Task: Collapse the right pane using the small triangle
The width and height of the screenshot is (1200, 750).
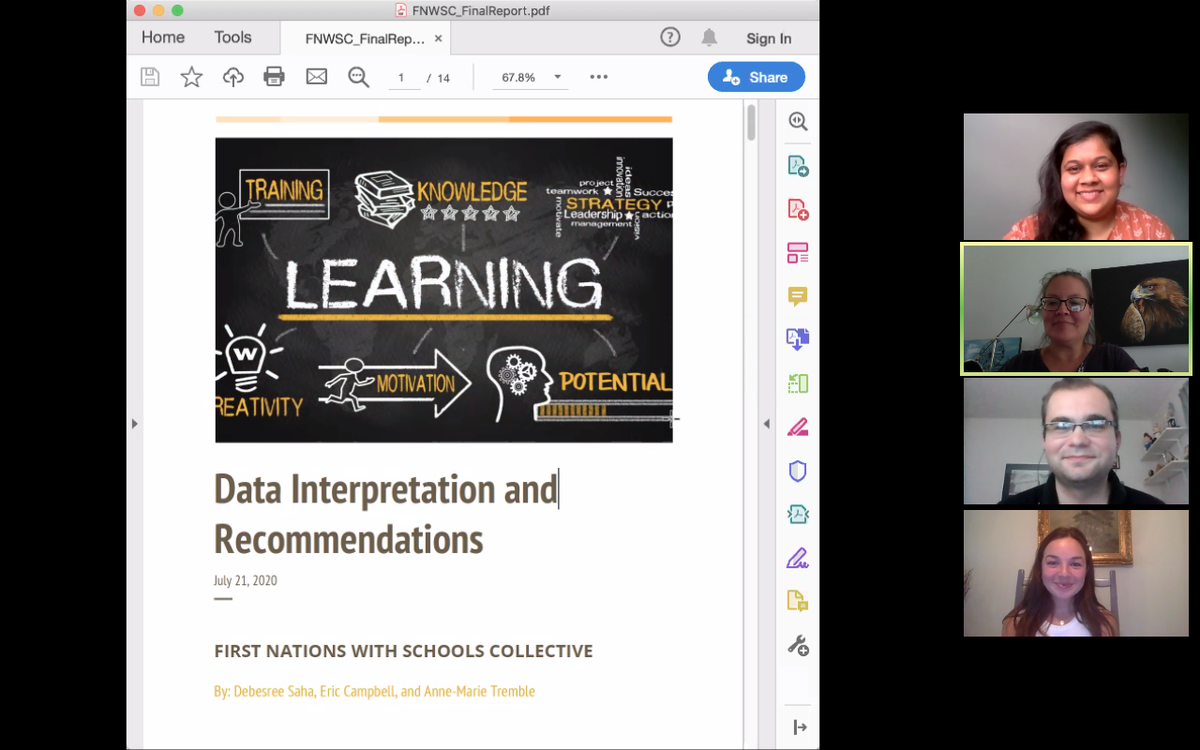Action: pos(767,424)
